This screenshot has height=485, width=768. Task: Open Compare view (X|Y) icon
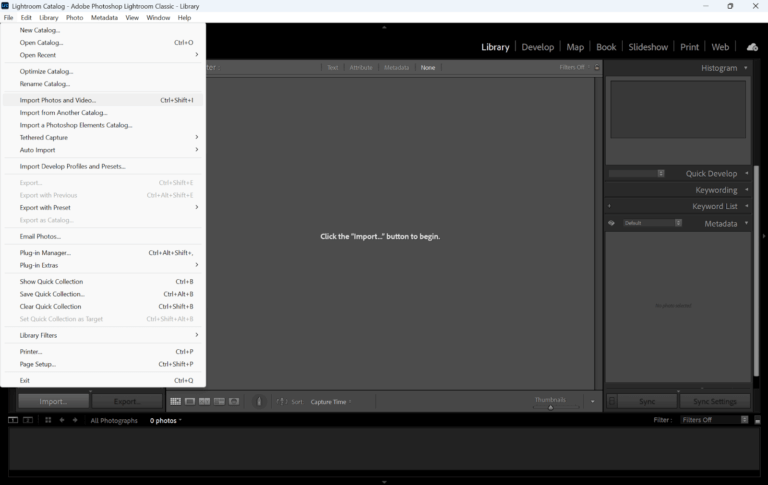pos(205,401)
